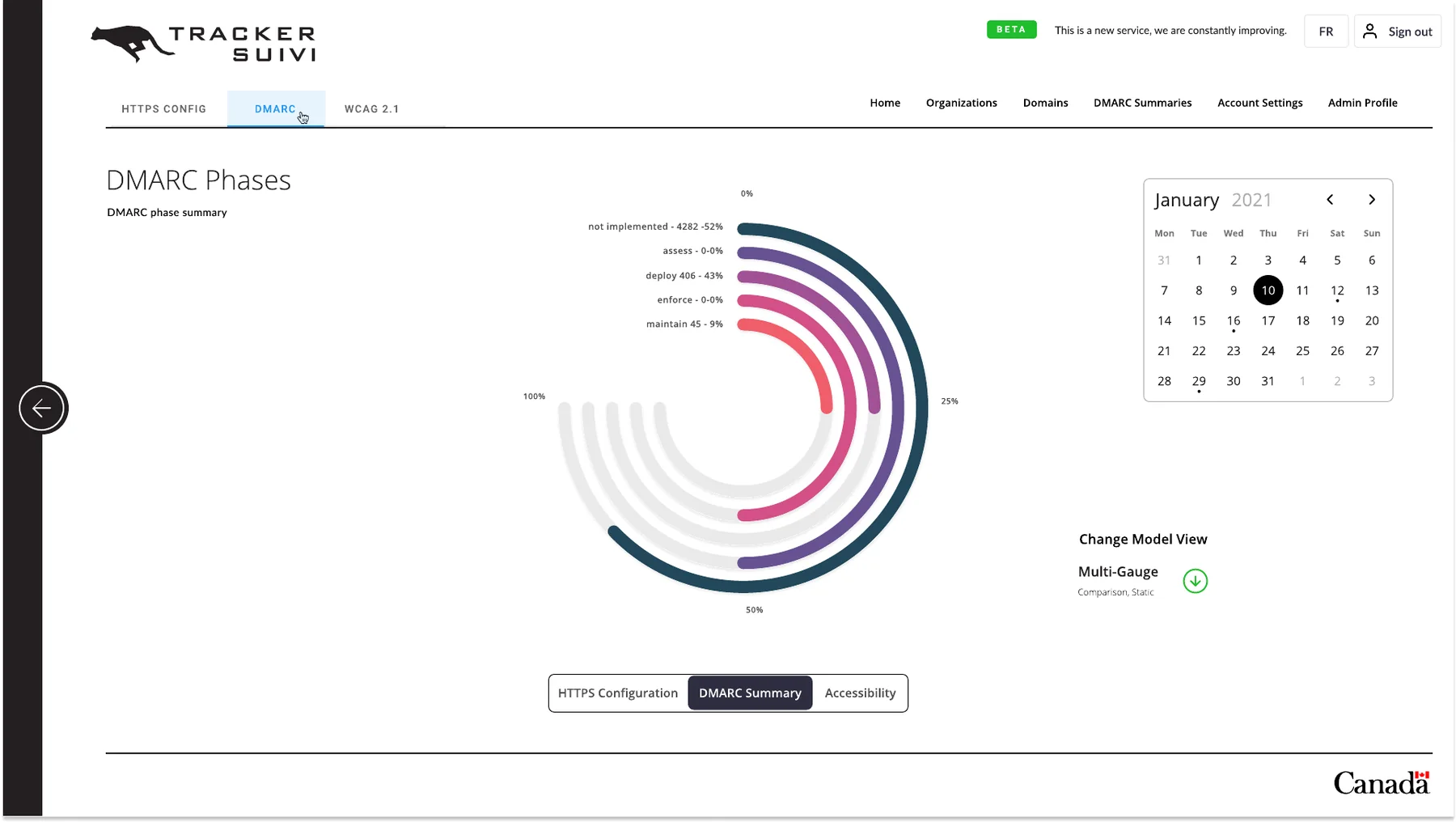Open Home in the navigation bar
Screen dimensions: 1456x822
pyautogui.click(x=885, y=103)
